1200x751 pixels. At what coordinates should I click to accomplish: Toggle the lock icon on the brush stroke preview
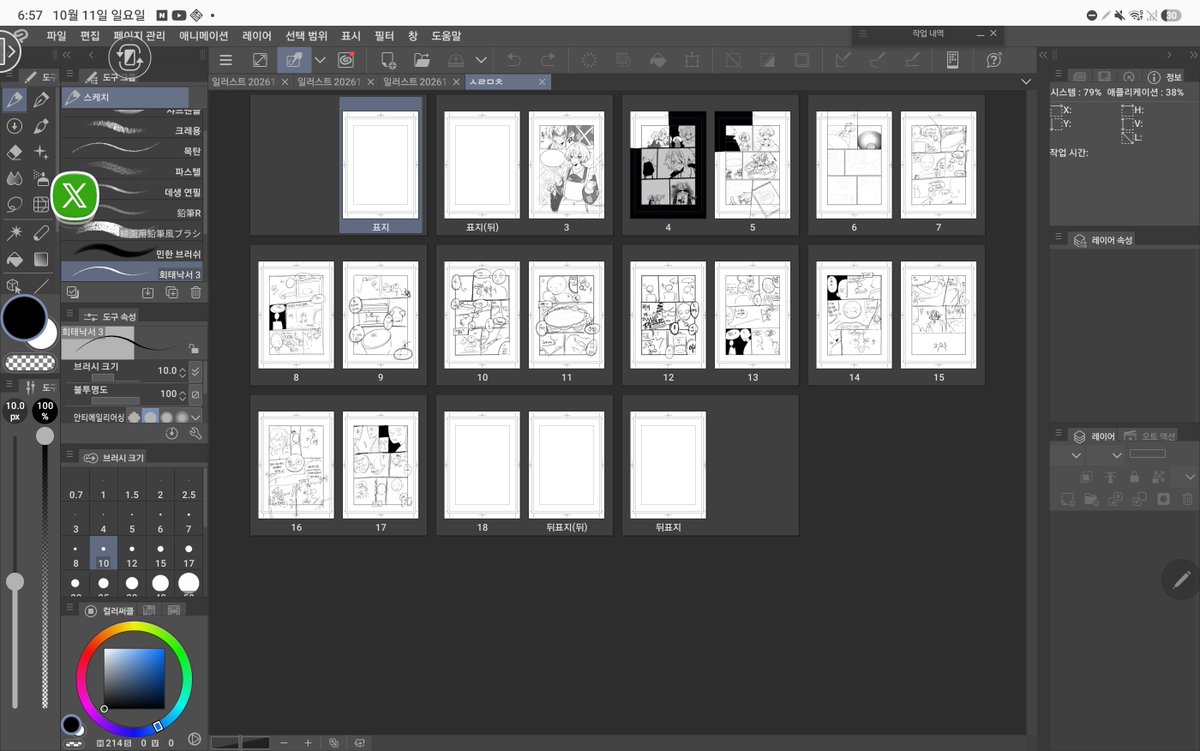[193, 349]
